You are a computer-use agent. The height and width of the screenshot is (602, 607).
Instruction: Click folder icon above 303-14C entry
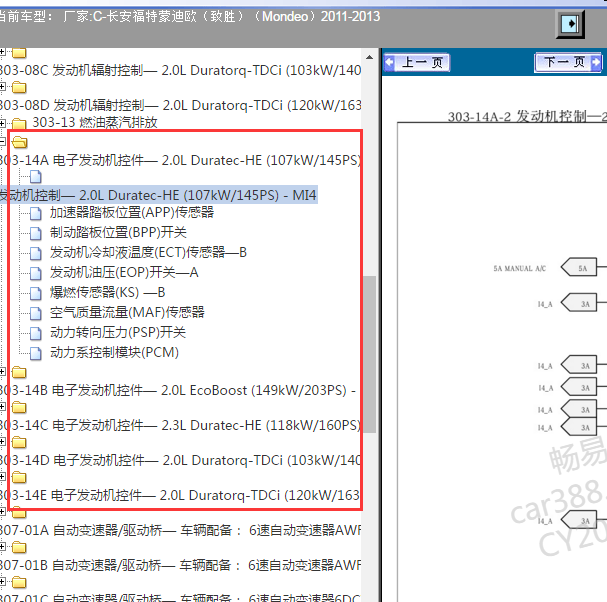pyautogui.click(x=19, y=407)
